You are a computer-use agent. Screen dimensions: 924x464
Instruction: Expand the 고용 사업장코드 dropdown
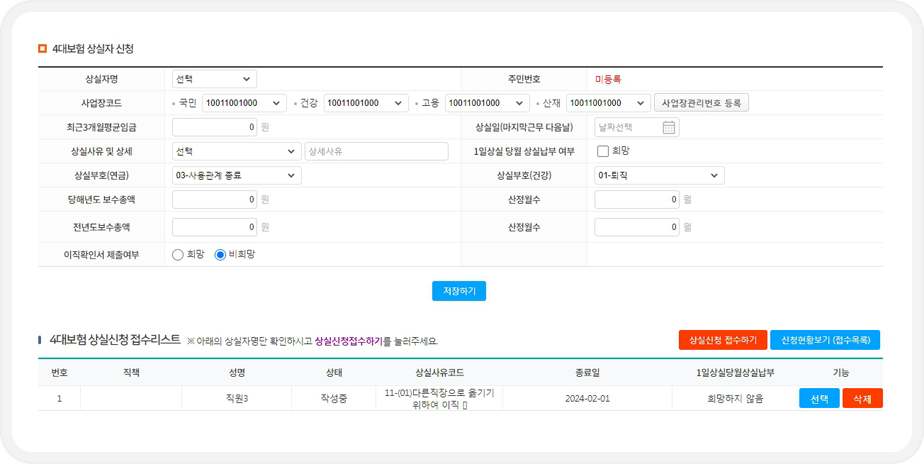pos(487,103)
